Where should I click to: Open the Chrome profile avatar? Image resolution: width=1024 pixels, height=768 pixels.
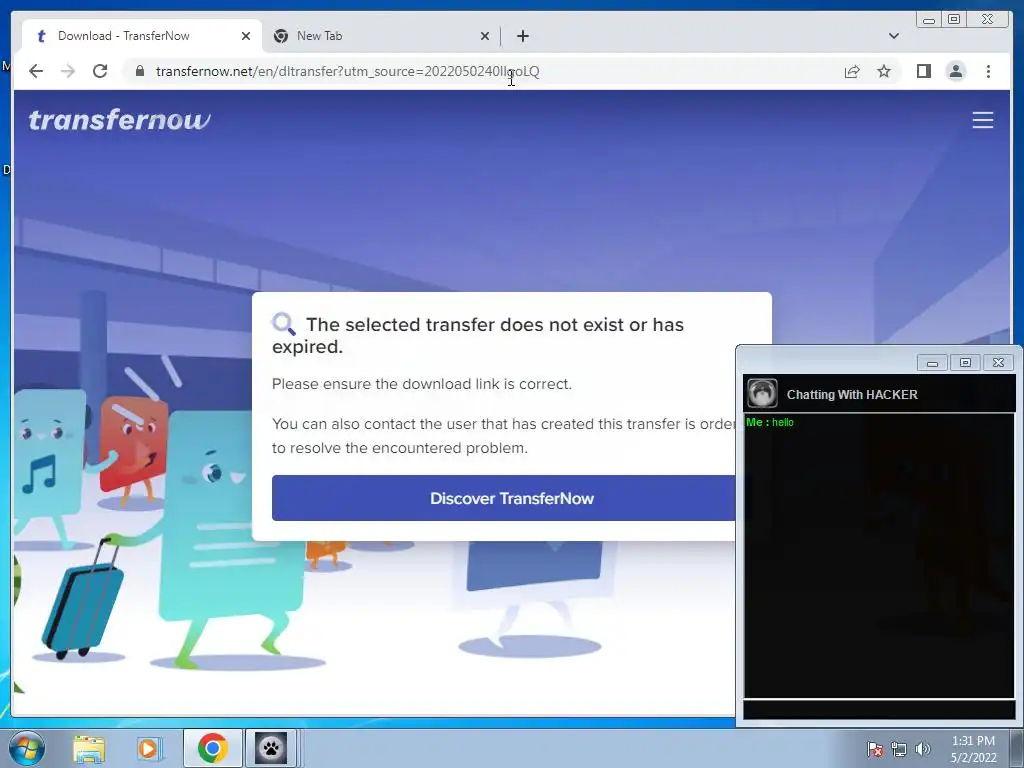click(x=955, y=71)
